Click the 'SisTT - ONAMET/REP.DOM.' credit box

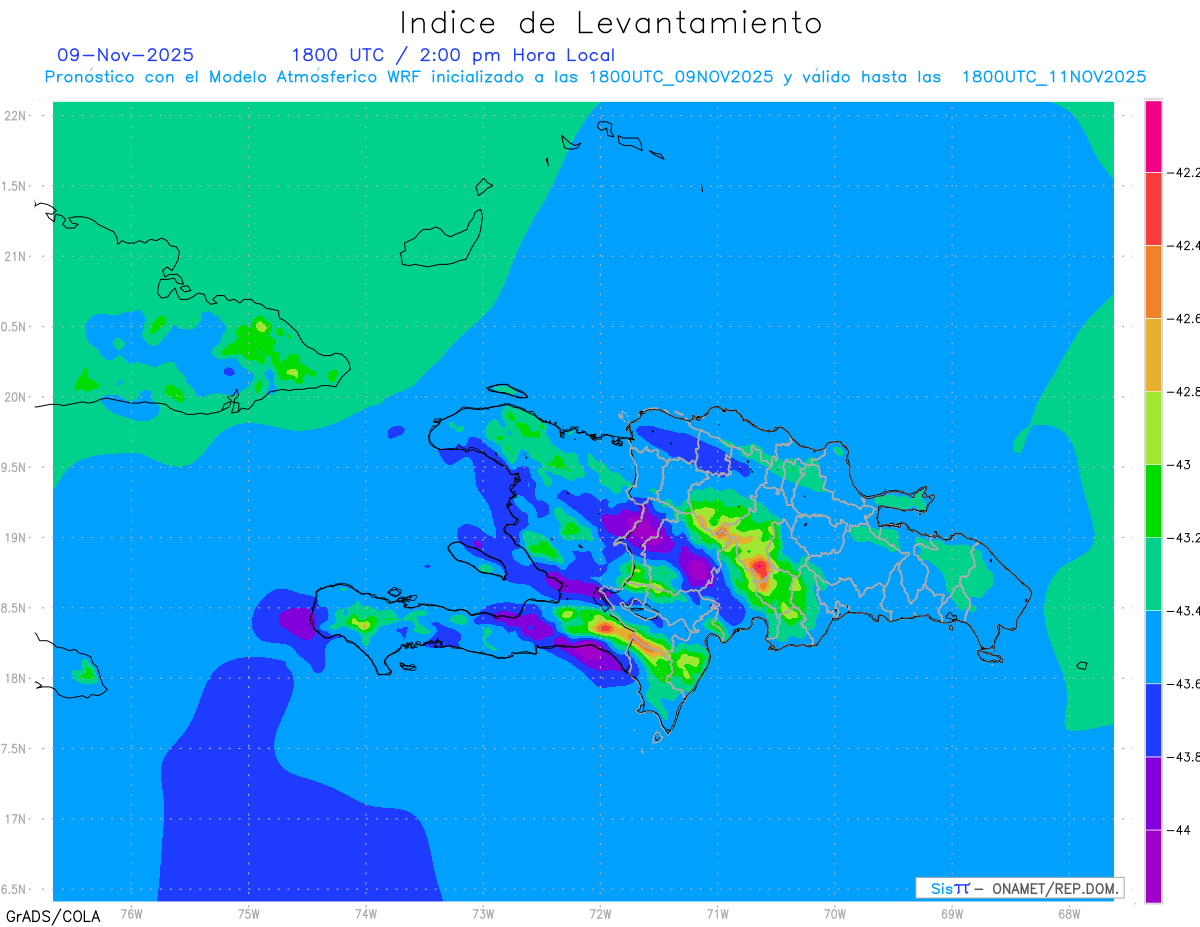pos(1019,888)
